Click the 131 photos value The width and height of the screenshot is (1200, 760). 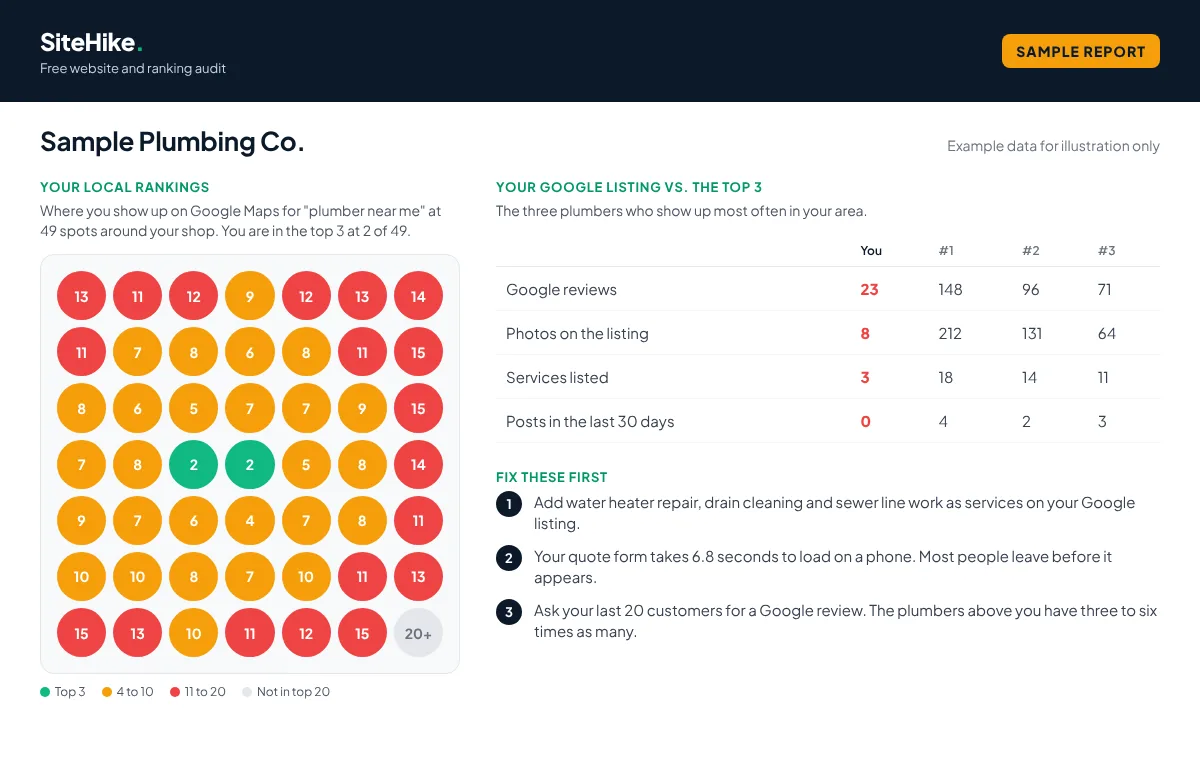(1032, 334)
